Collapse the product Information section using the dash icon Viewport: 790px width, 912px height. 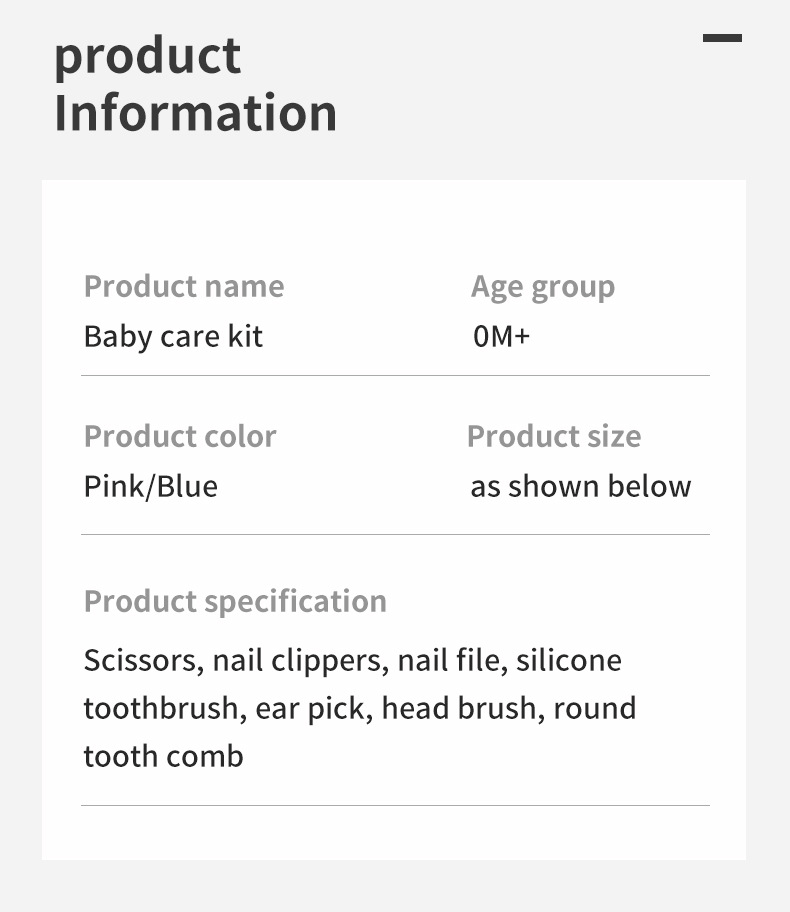point(722,38)
